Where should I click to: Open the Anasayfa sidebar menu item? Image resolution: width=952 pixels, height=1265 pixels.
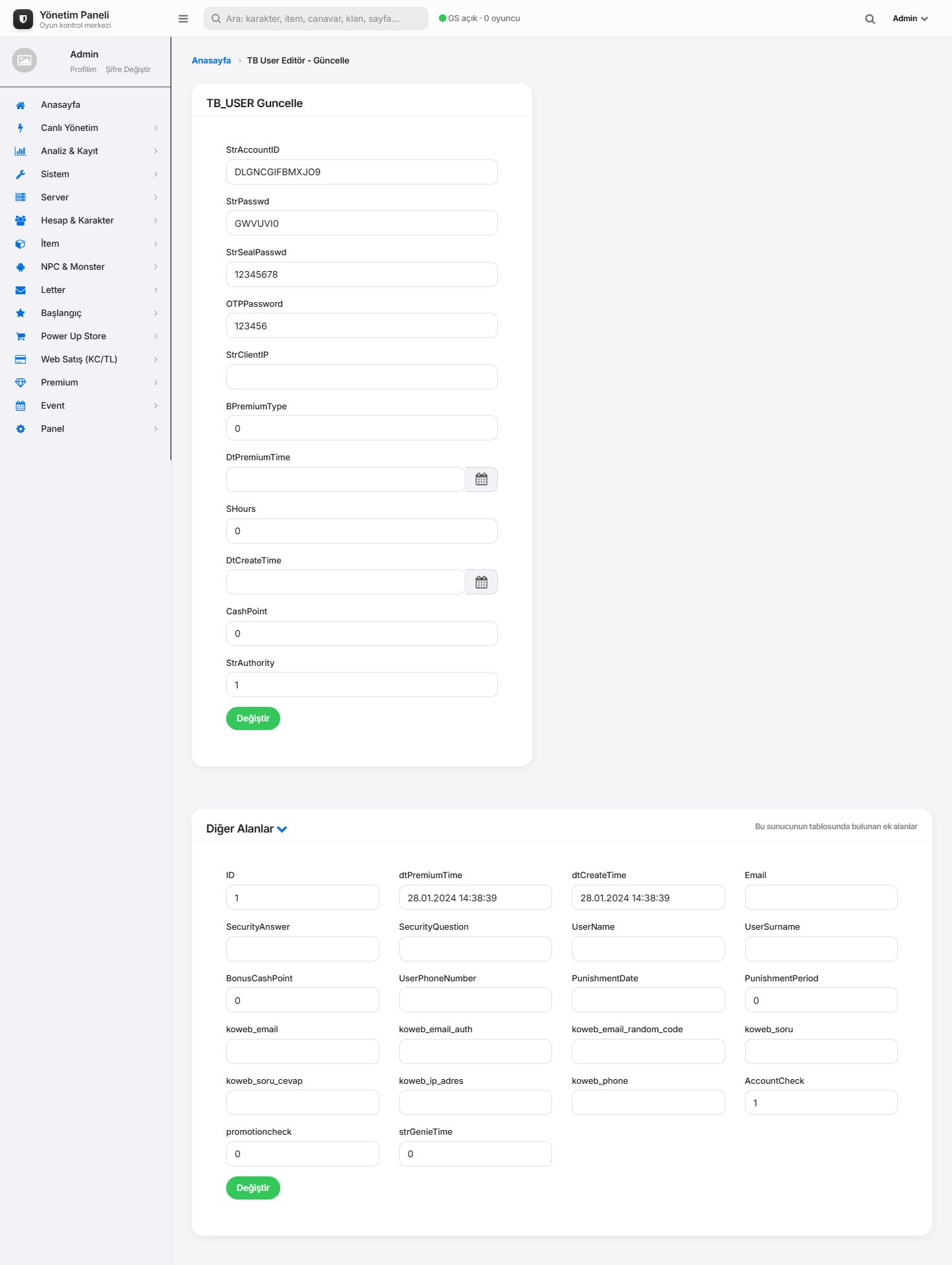85,105
